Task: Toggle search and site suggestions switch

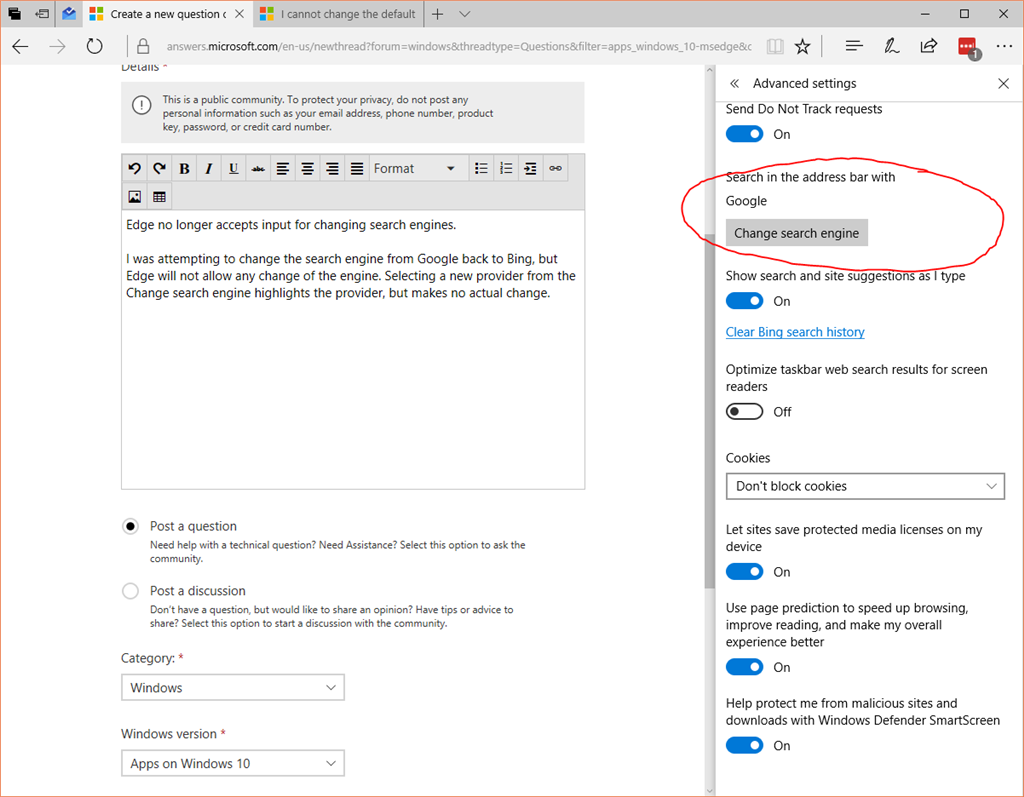Action: (744, 301)
